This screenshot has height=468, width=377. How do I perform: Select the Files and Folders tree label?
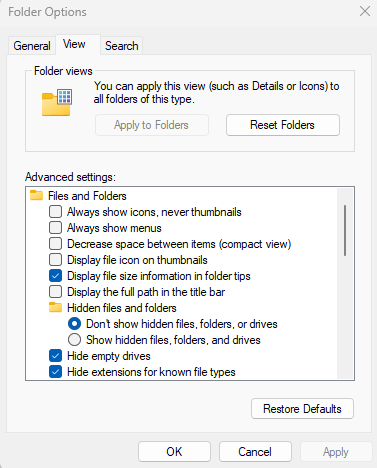tap(87, 196)
